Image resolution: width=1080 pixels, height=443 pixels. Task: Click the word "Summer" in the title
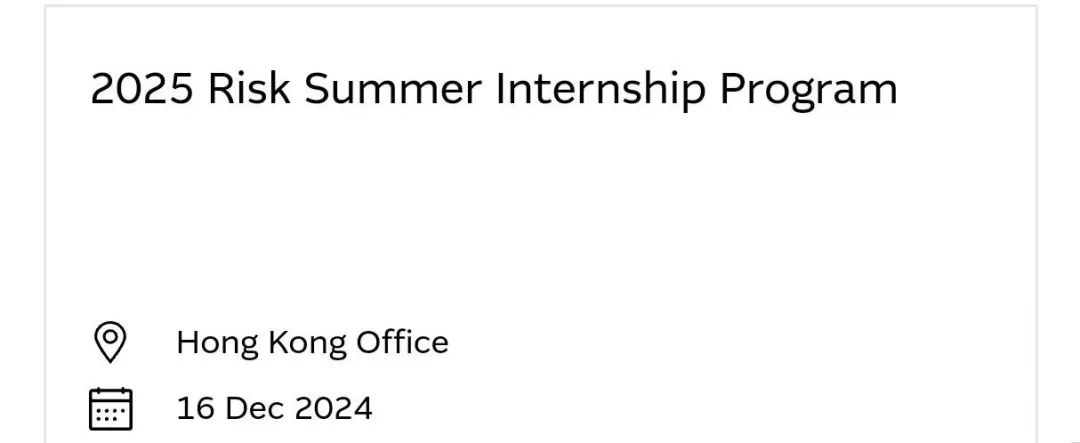tap(392, 90)
